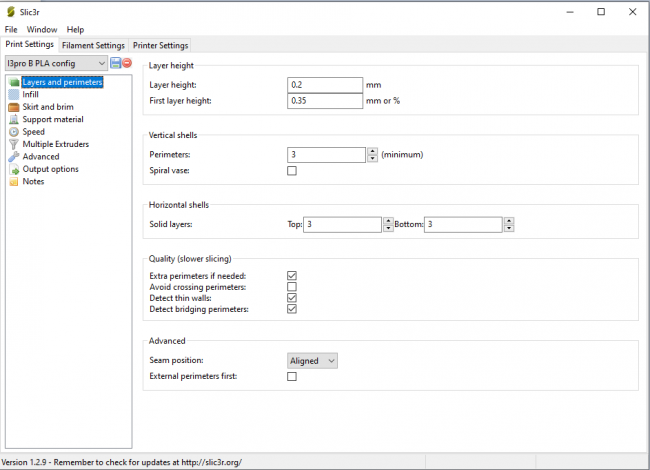The height and width of the screenshot is (470, 650).
Task: Select Advanced wrench item in sidebar
Action: click(x=40, y=157)
